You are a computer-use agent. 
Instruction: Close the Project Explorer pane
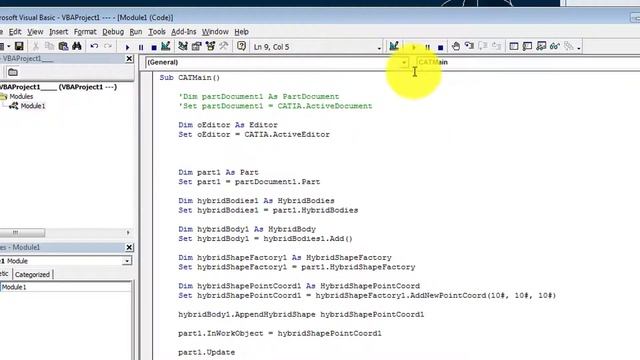129,59
